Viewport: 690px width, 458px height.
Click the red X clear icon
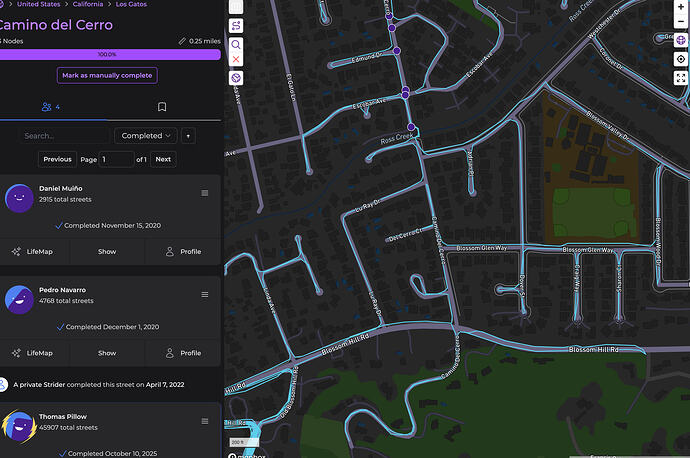pos(236,59)
